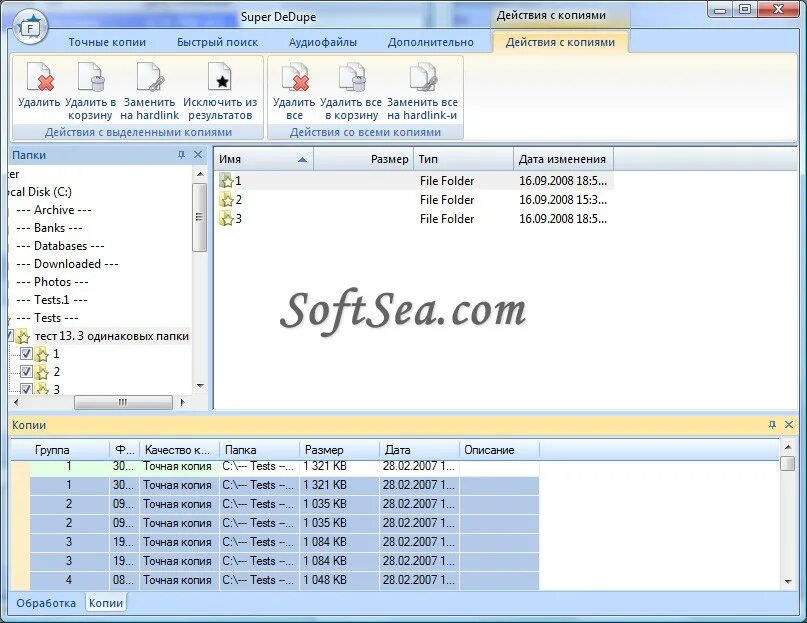Click folder tree scroll-up arrow
Screen dimensions: 807x623
[200, 174]
